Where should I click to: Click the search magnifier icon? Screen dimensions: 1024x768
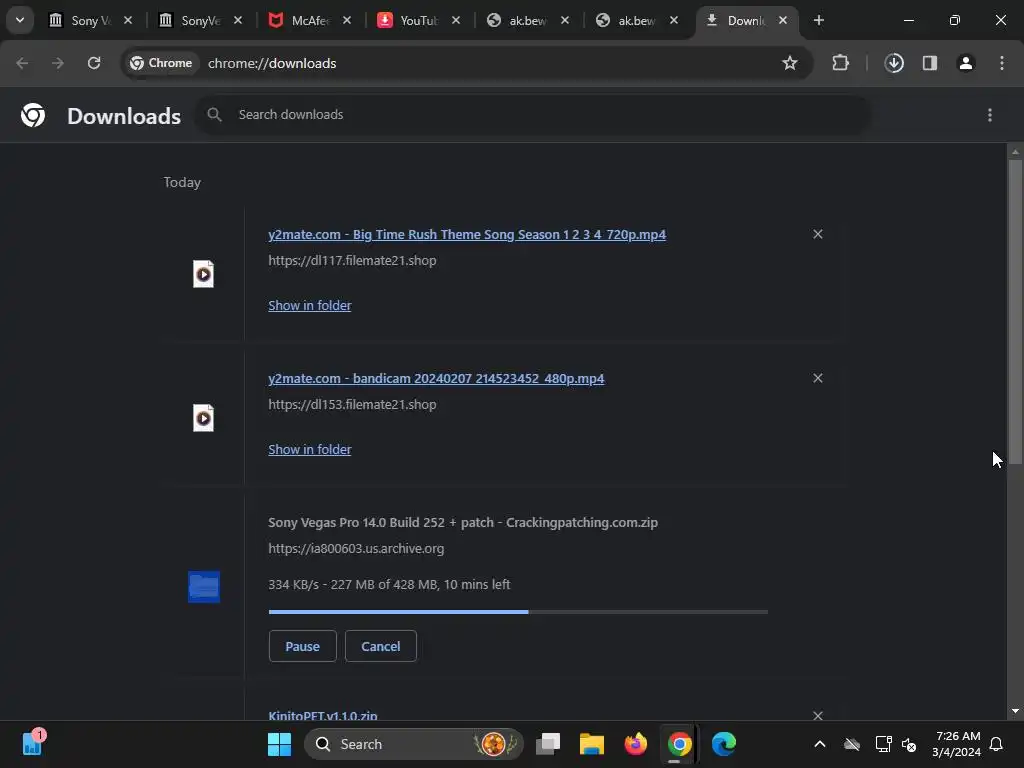(x=214, y=115)
